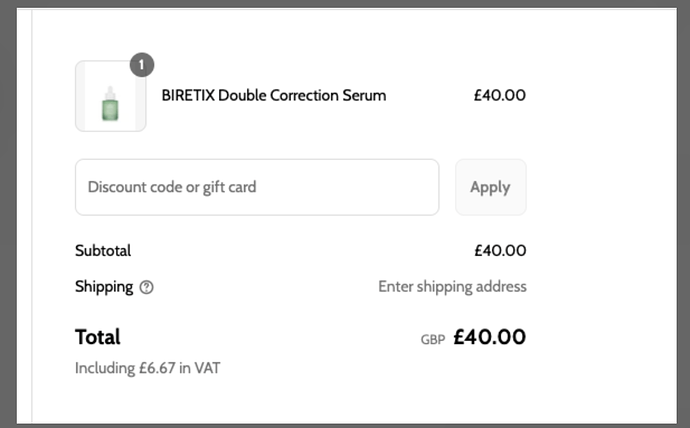This screenshot has height=428, width=690.
Task: Click the GBP currency code
Action: tap(432, 339)
